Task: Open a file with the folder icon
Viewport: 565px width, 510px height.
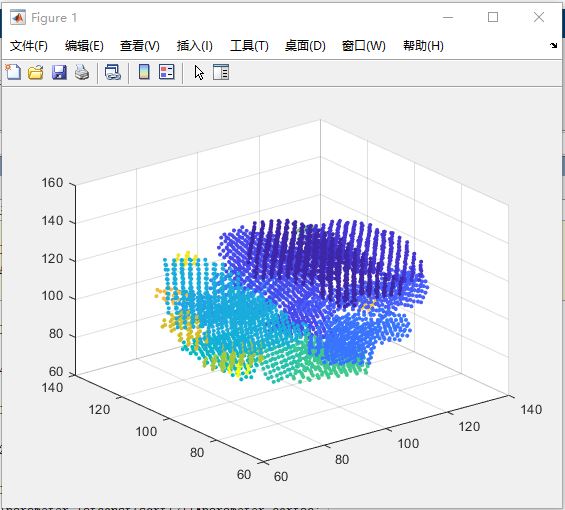Action: [36, 72]
